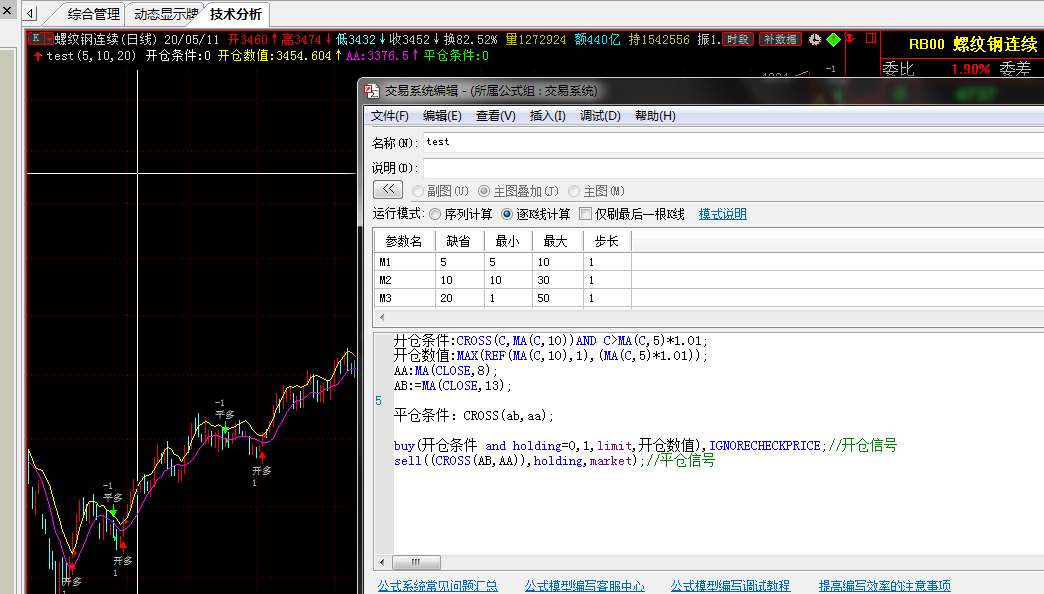Open the 编辑(E) menu

pos(442,116)
